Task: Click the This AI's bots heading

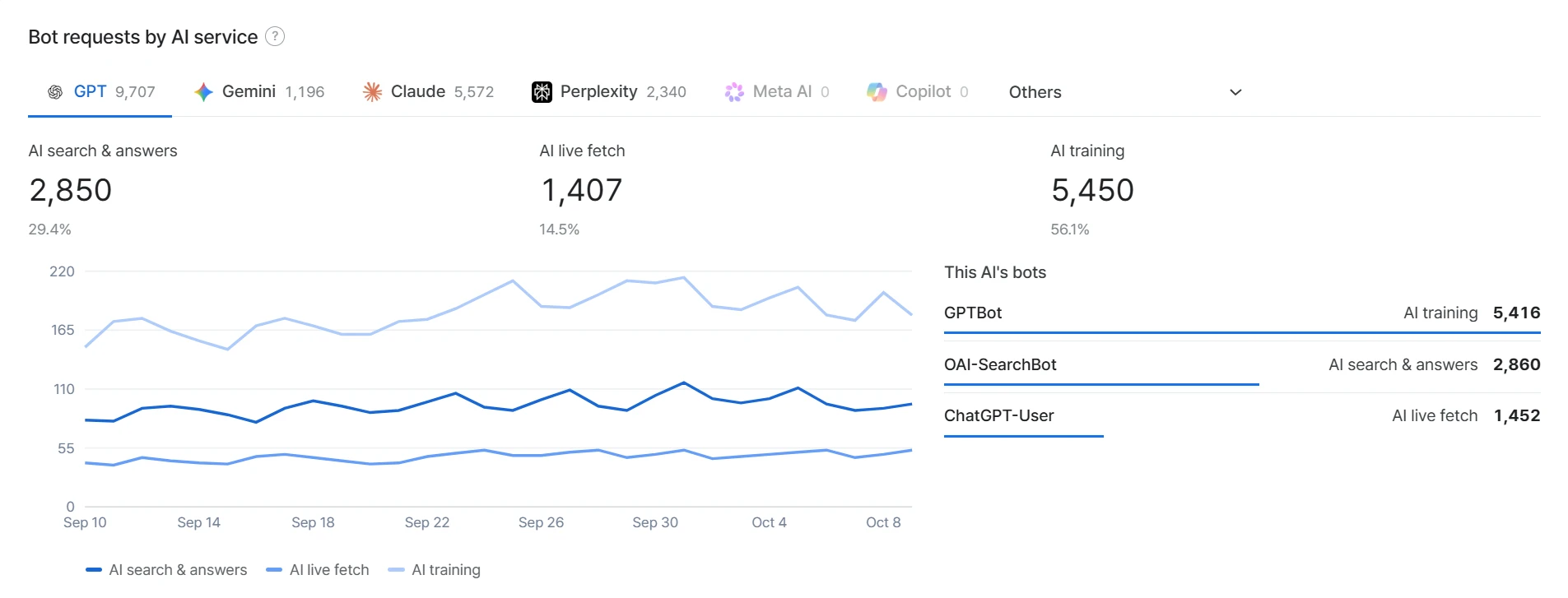Action: pos(995,272)
